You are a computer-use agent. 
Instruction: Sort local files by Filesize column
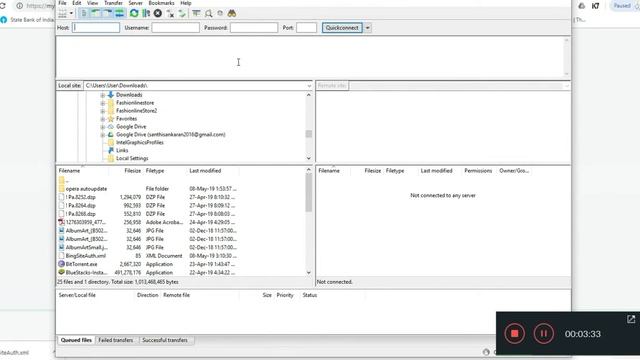132,171
